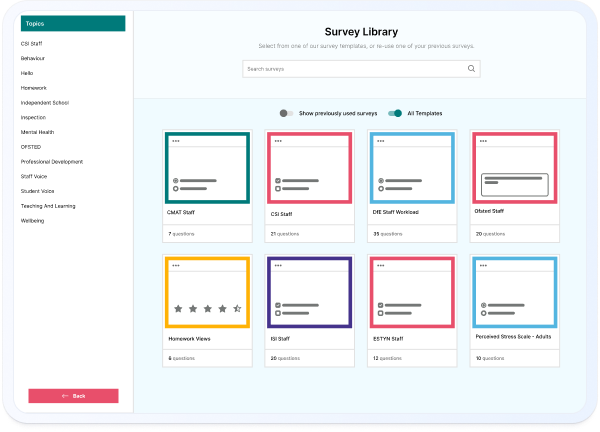This screenshot has width=600, height=432.
Task: Open the three-dot menu on ESTYN Staff card
Action: tap(380, 265)
